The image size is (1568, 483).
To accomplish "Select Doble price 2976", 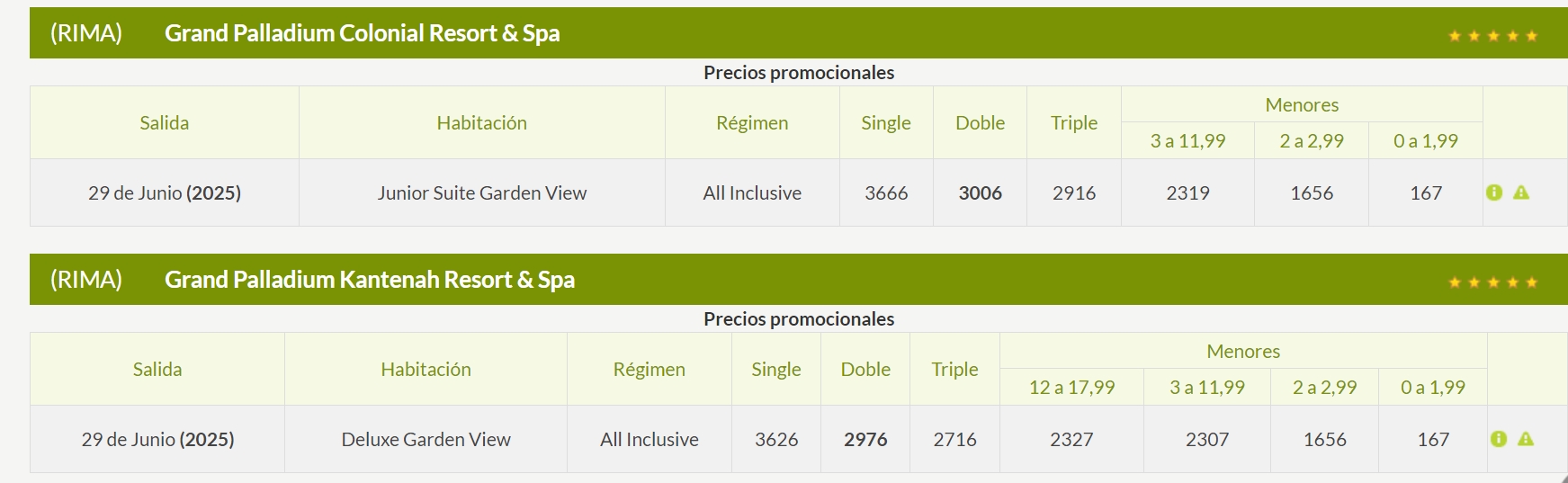I will [x=865, y=439].
